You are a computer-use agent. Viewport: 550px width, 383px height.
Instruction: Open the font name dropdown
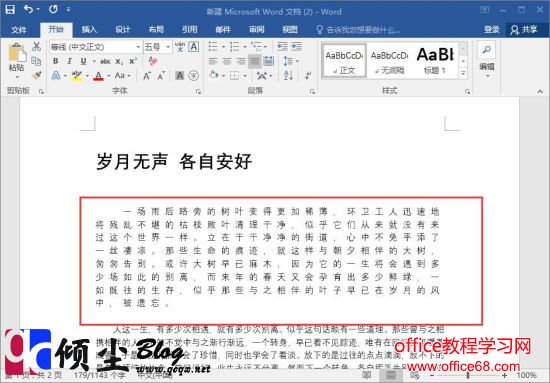coord(138,47)
